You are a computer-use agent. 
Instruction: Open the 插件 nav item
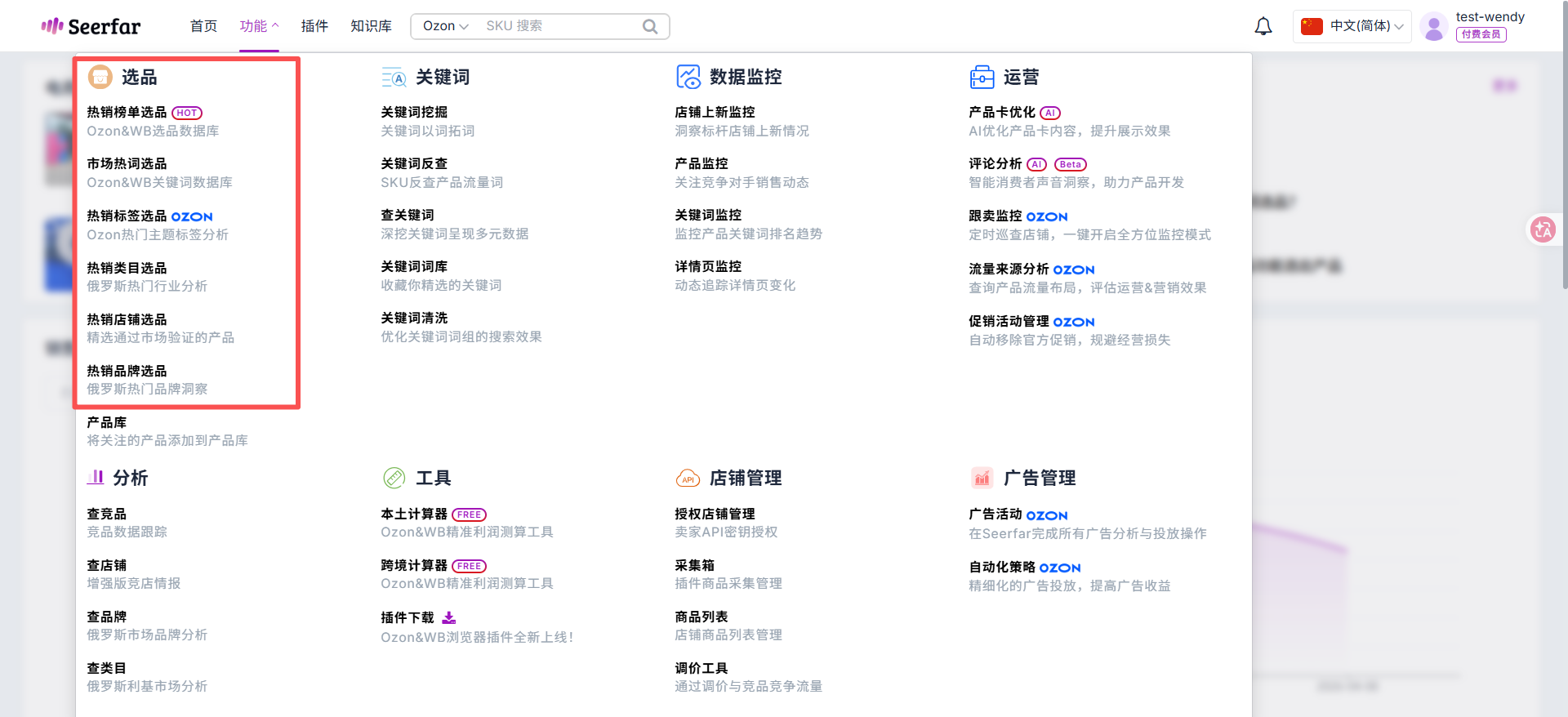[314, 26]
